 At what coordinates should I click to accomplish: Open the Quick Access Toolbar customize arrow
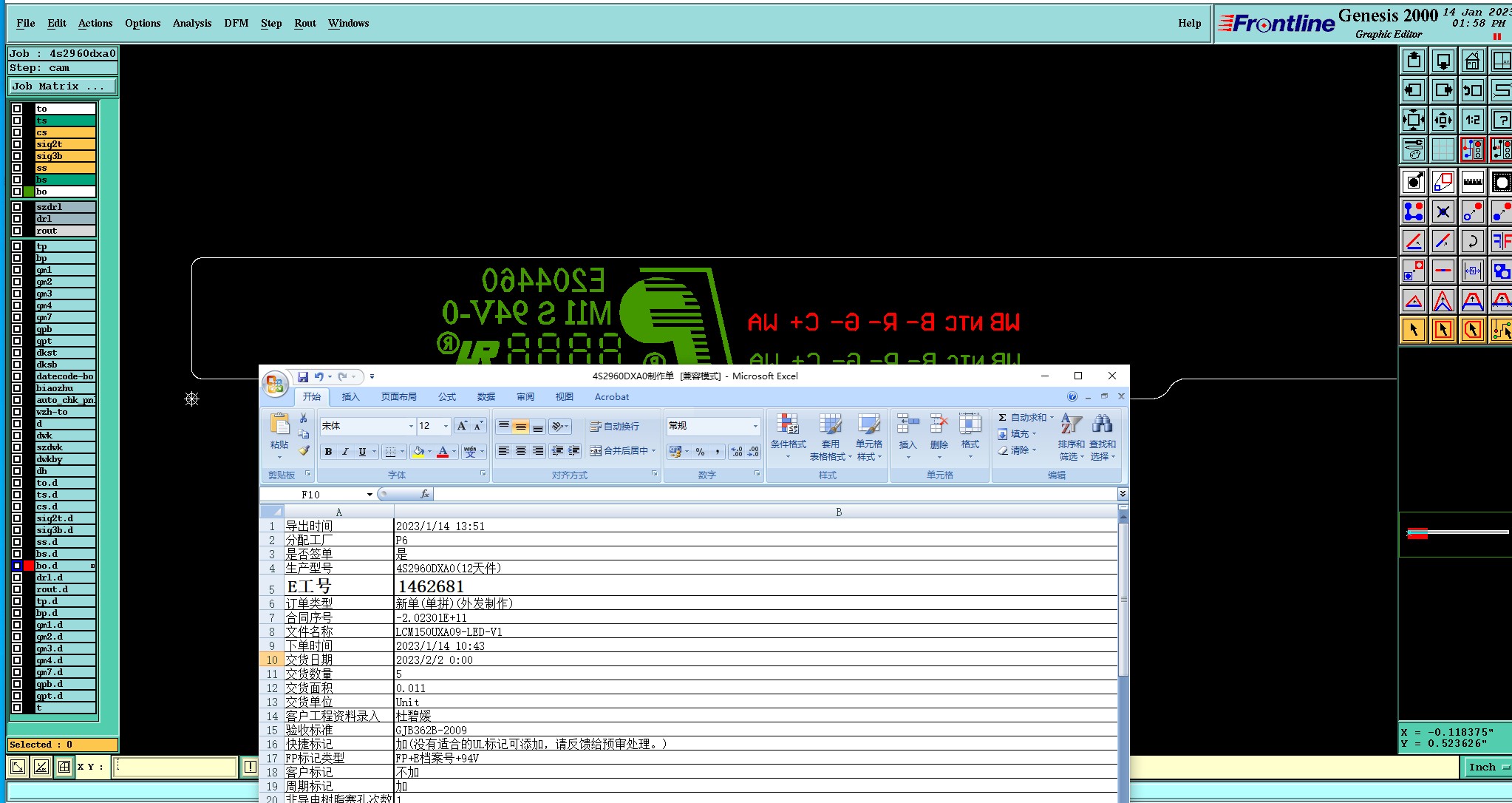tap(372, 377)
